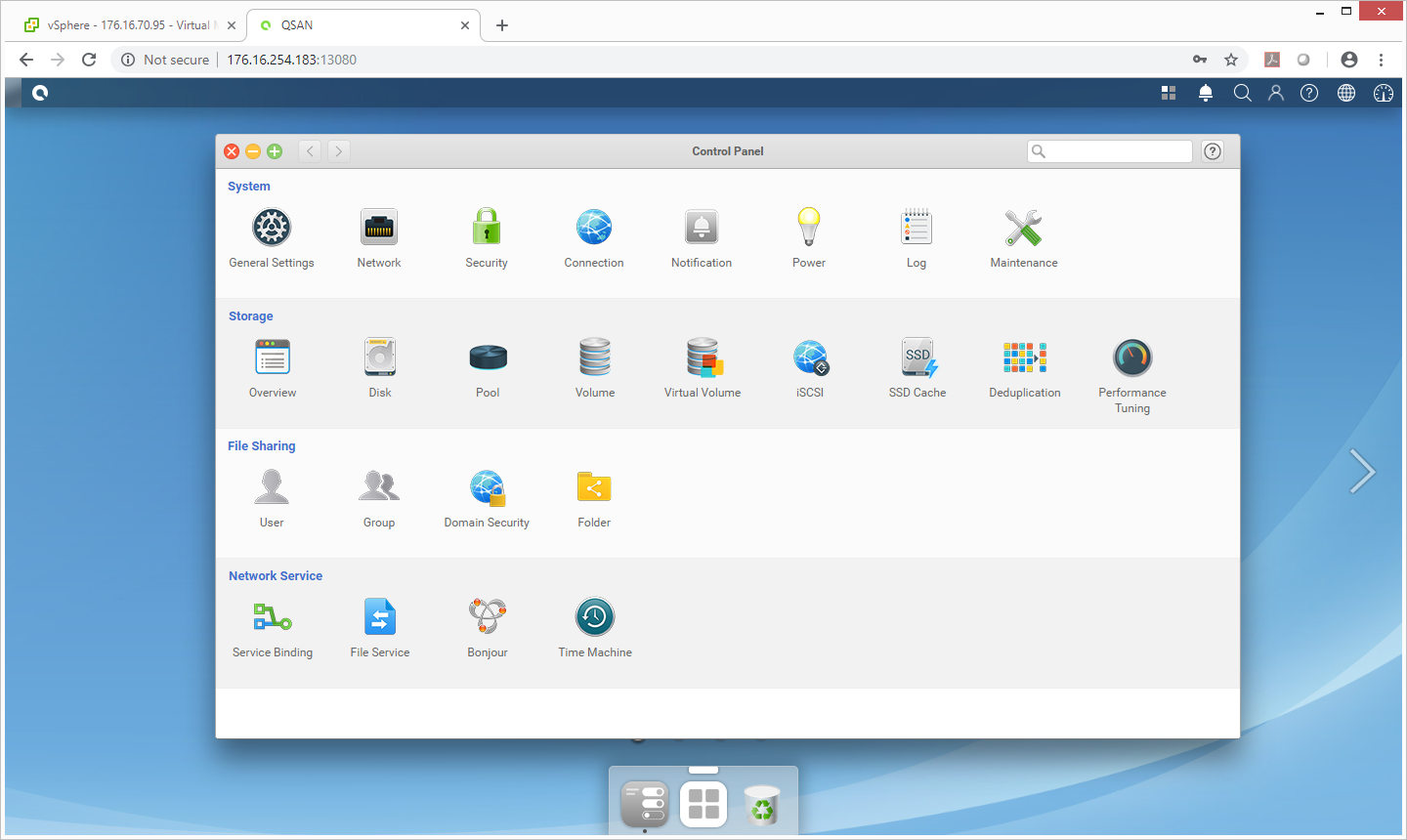The height and width of the screenshot is (840, 1407).
Task: Open help icon in QSAN top bar
Action: pos(1309,93)
